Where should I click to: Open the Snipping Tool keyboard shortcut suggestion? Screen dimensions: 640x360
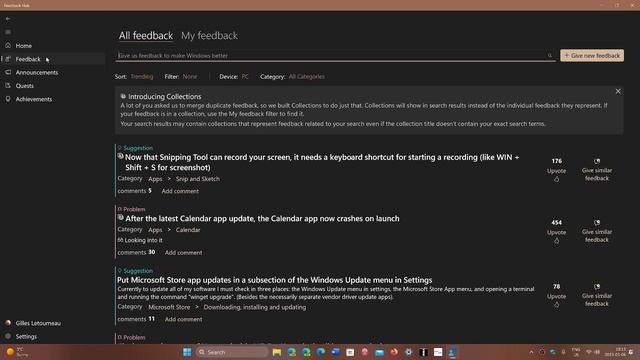(322, 162)
